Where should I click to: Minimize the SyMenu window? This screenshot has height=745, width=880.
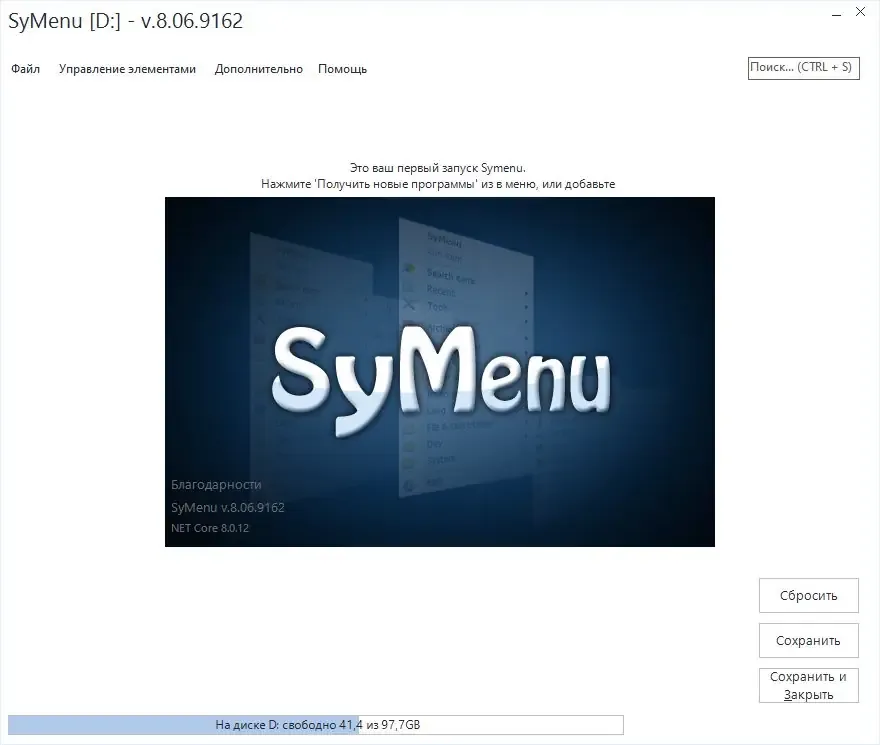click(836, 15)
